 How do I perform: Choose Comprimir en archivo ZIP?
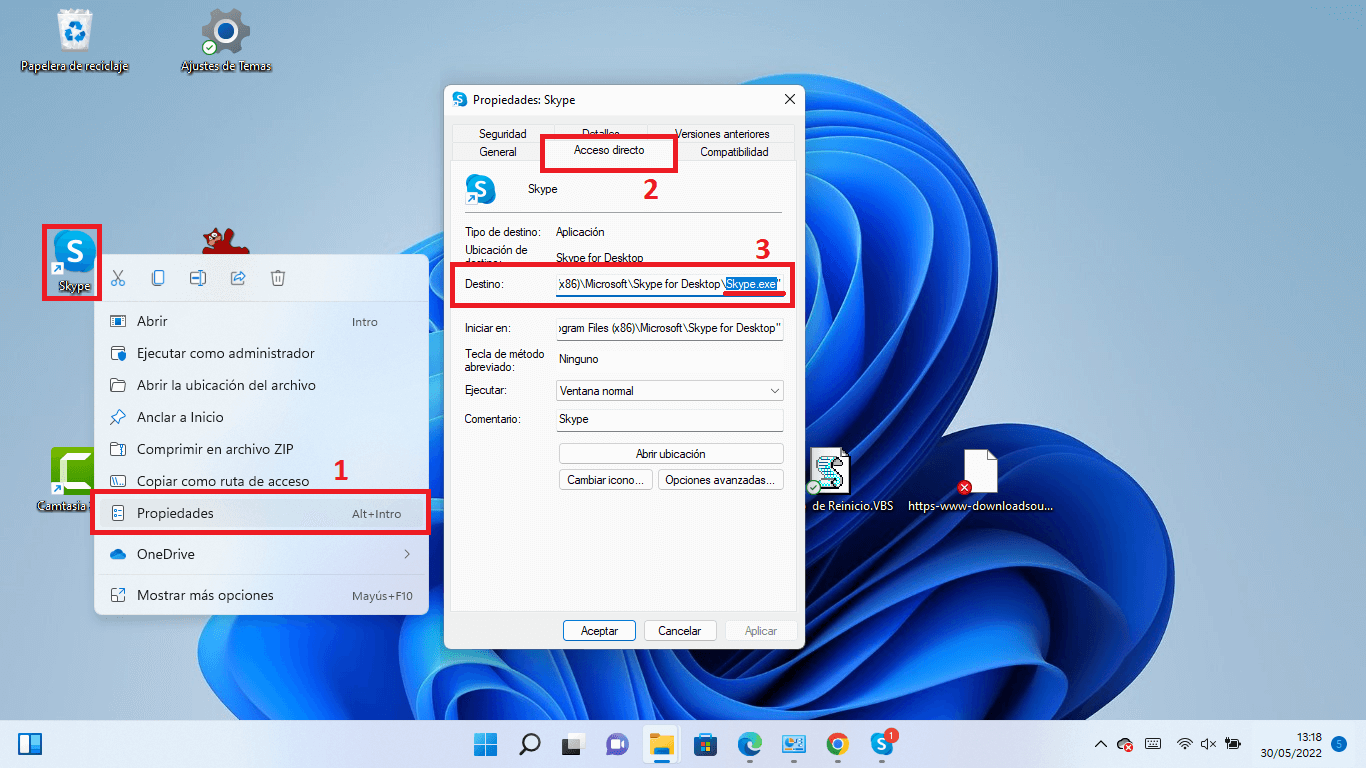(261, 450)
